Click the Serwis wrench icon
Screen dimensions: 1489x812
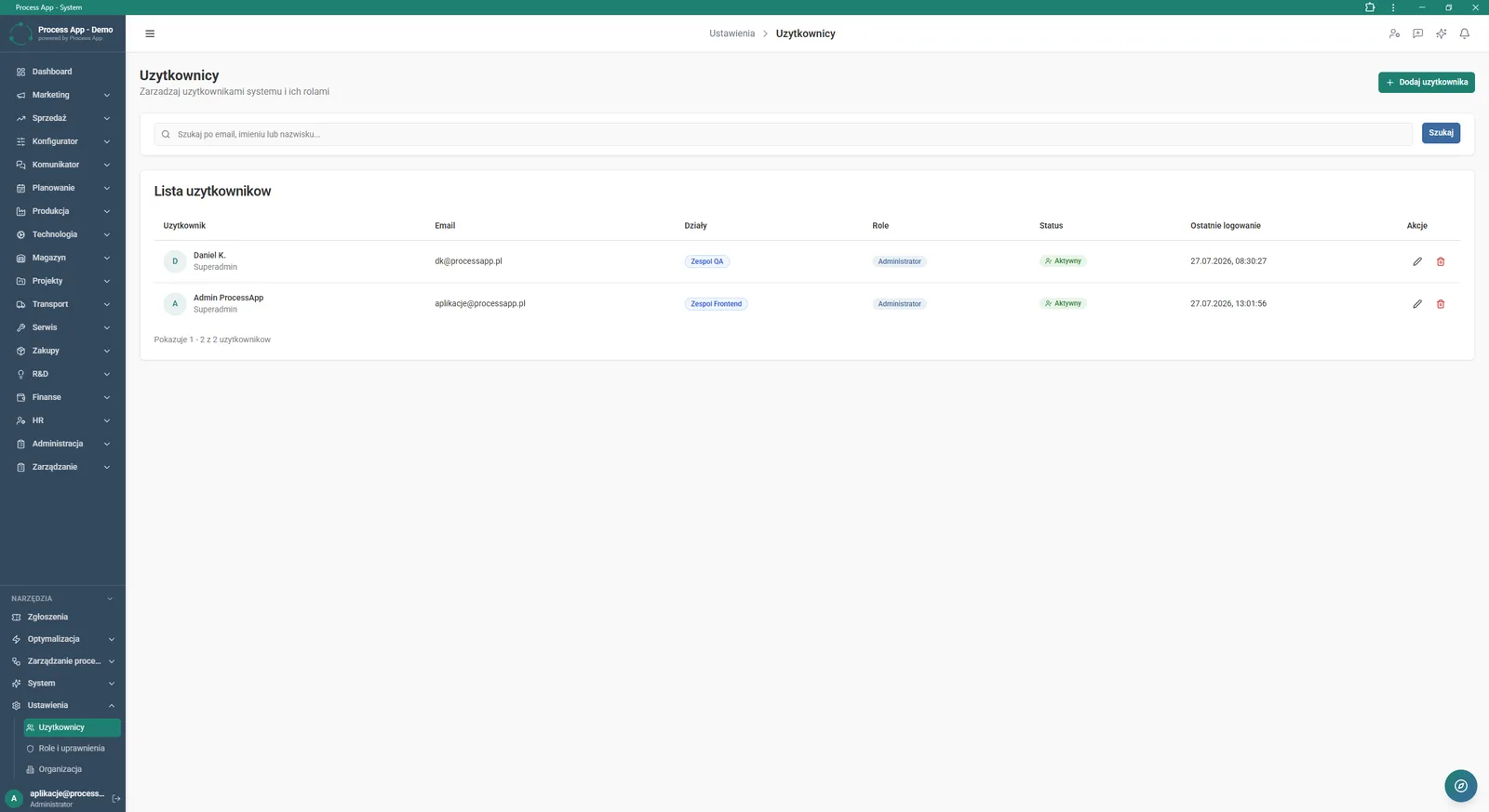[x=20, y=327]
